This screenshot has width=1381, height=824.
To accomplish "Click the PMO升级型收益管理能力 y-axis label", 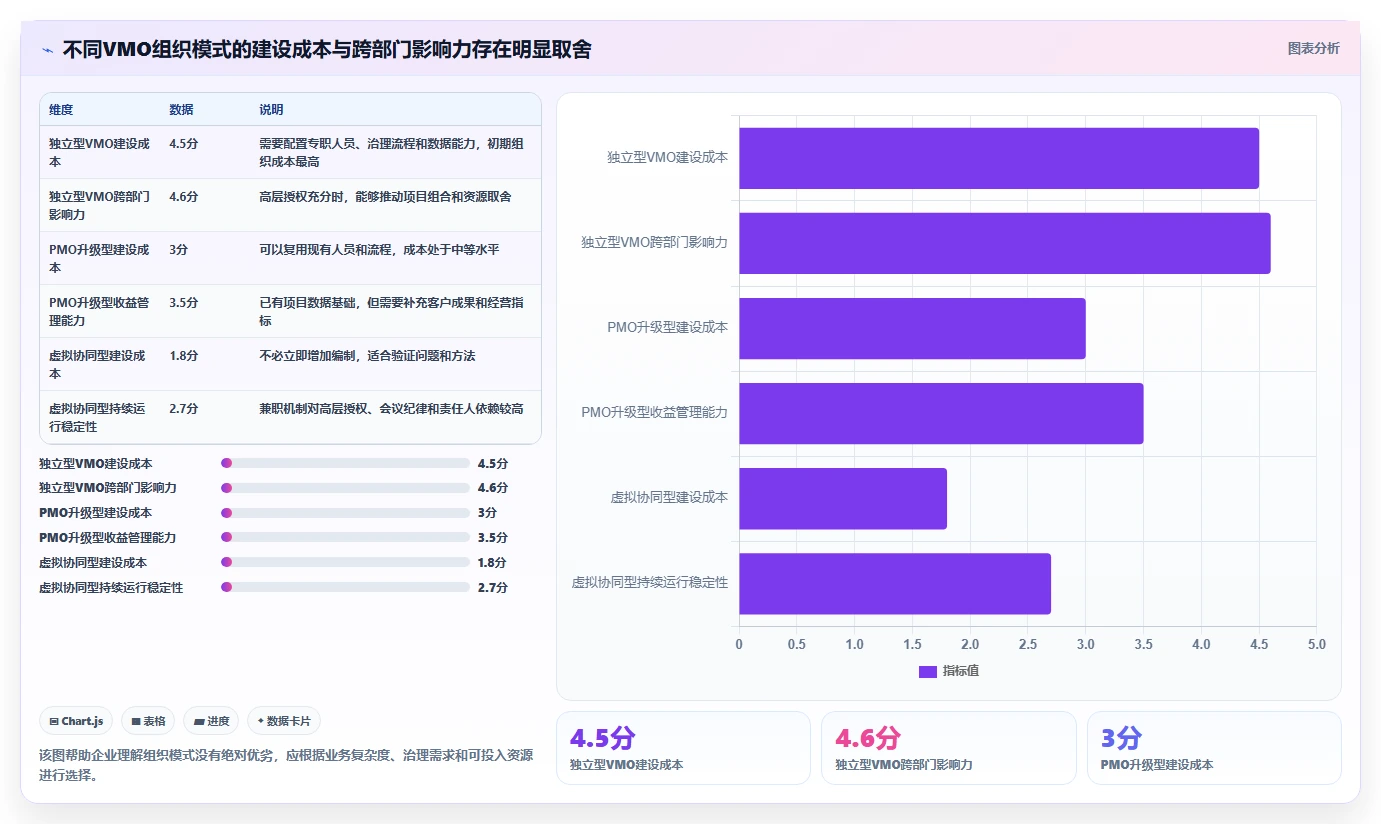I will point(654,413).
